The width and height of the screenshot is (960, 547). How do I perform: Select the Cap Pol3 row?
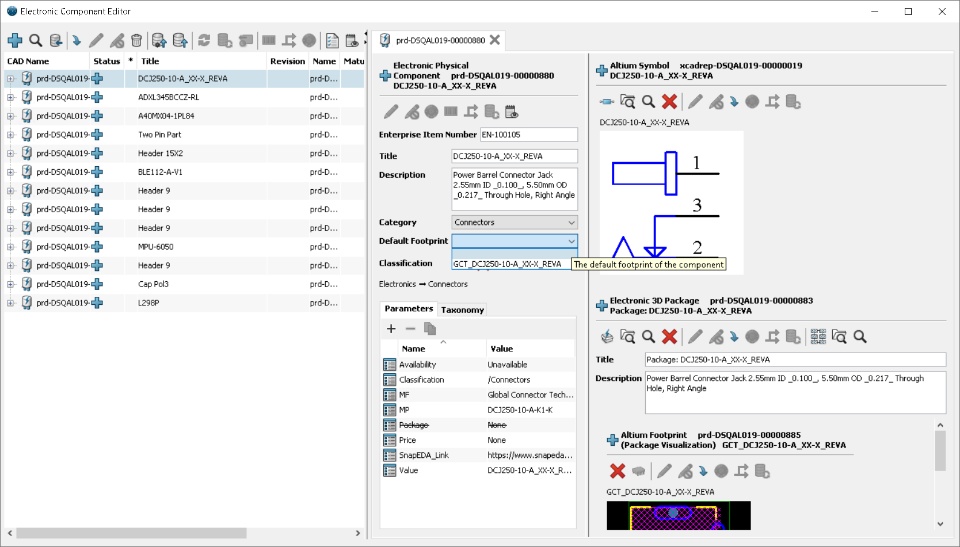(184, 284)
